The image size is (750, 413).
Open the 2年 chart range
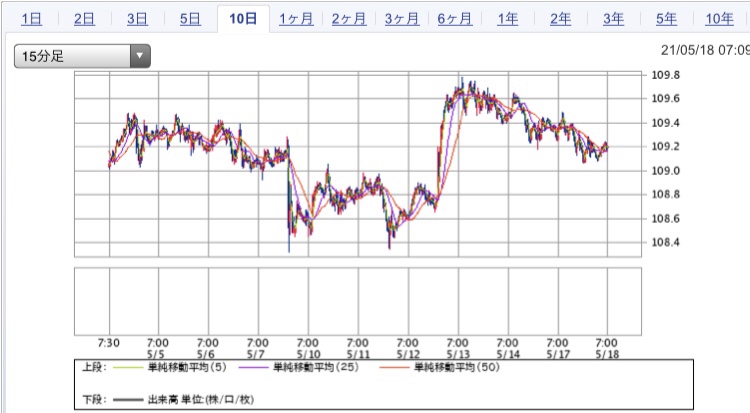[x=560, y=19]
